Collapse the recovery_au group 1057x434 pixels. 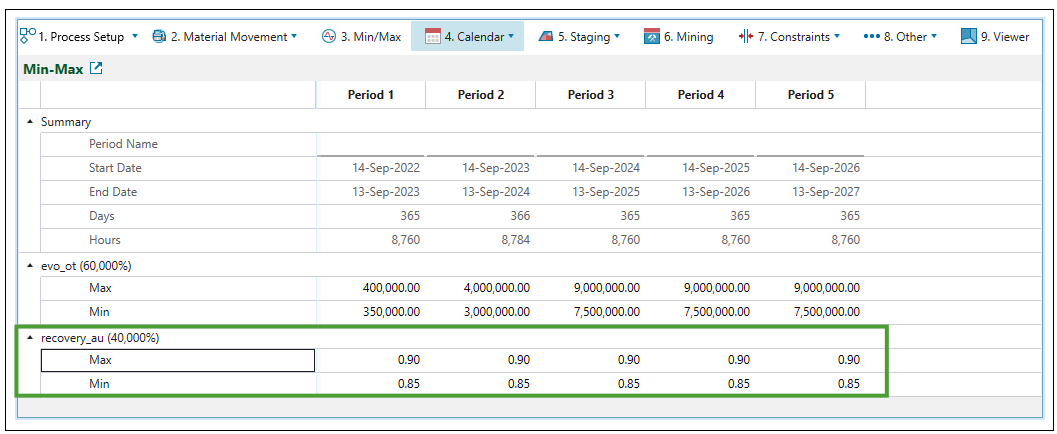tap(30, 338)
